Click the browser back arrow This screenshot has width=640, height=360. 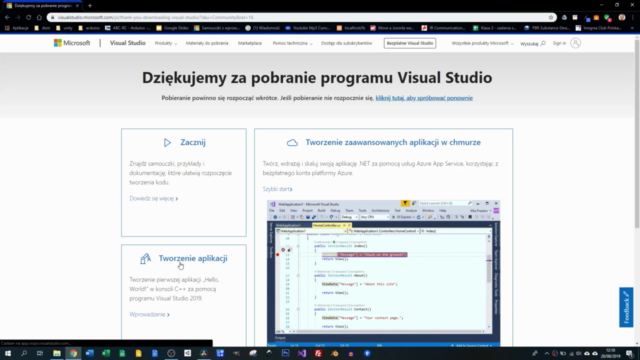coord(7,17)
